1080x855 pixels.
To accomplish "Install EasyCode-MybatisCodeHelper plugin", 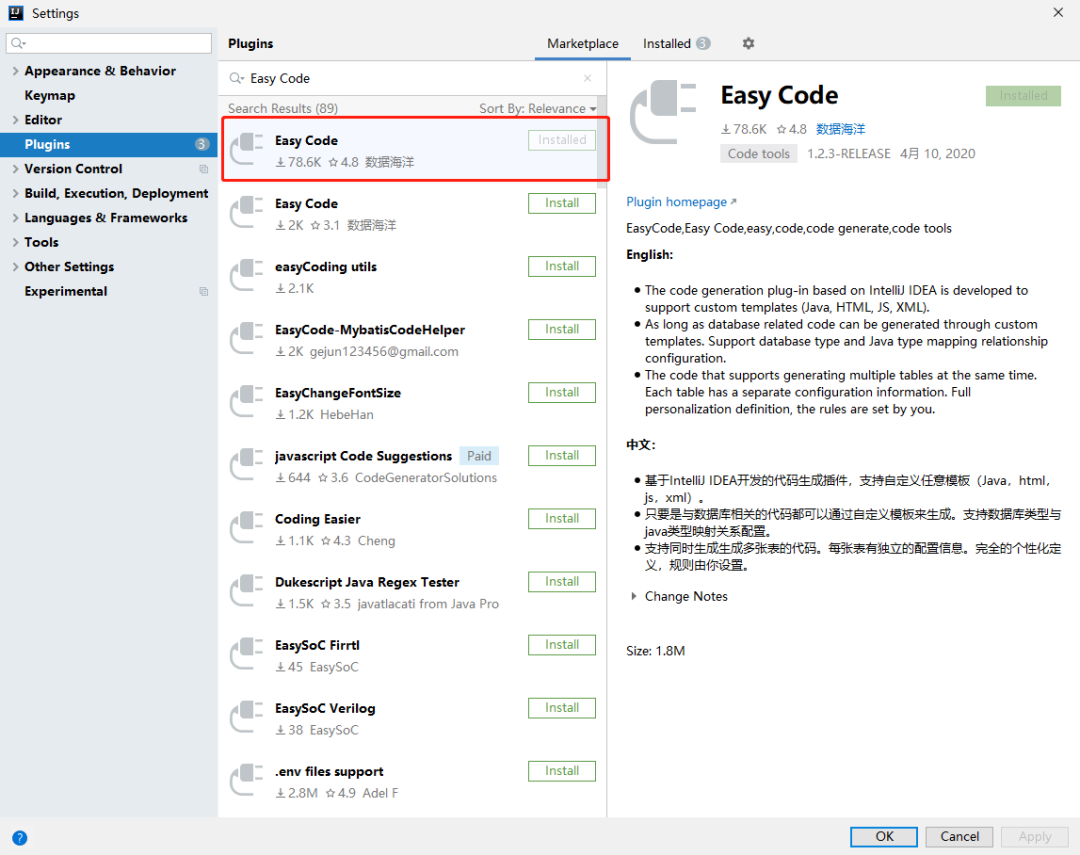I will (x=562, y=329).
